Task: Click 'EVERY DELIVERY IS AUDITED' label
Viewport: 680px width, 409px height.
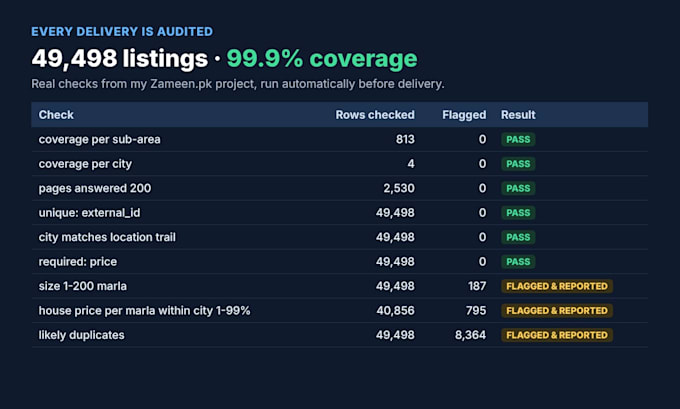Action: coord(122,32)
